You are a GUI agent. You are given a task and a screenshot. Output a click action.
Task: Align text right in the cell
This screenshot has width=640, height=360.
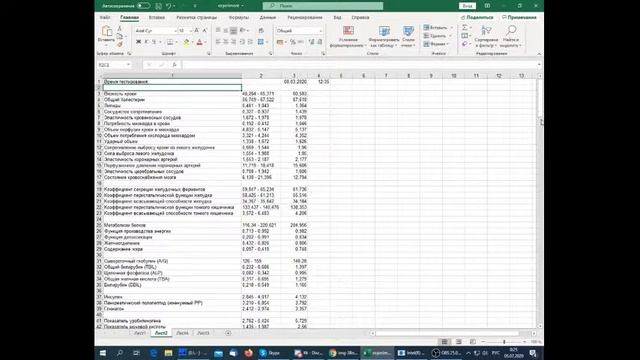[233, 42]
